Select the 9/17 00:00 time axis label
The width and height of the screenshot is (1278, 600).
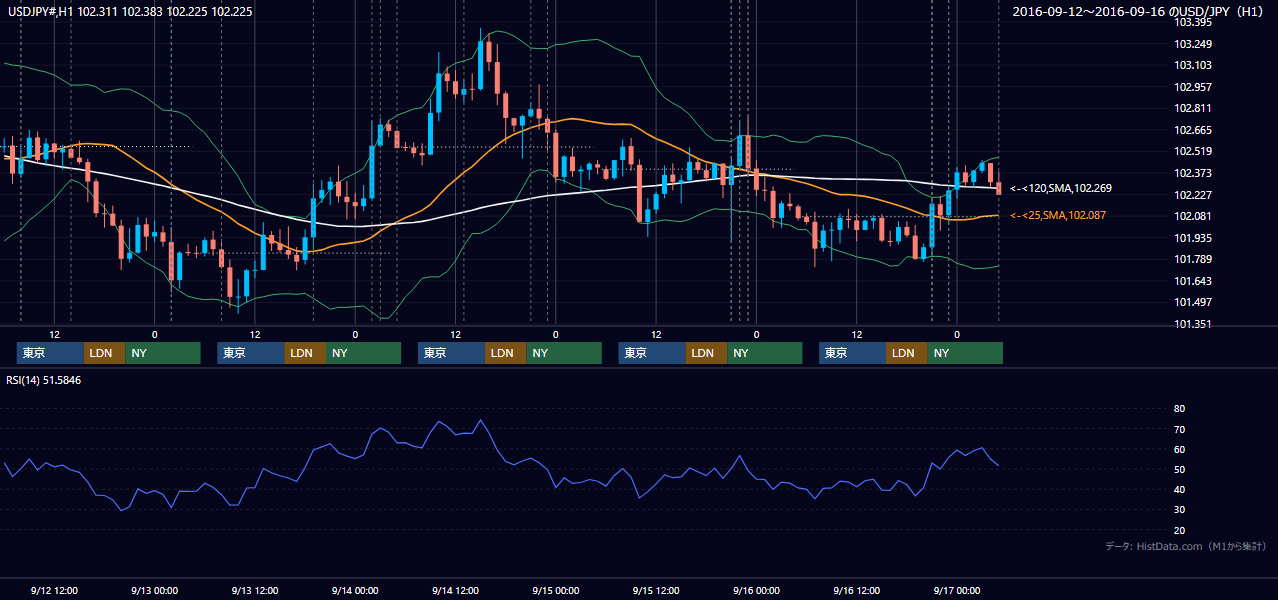click(x=957, y=591)
